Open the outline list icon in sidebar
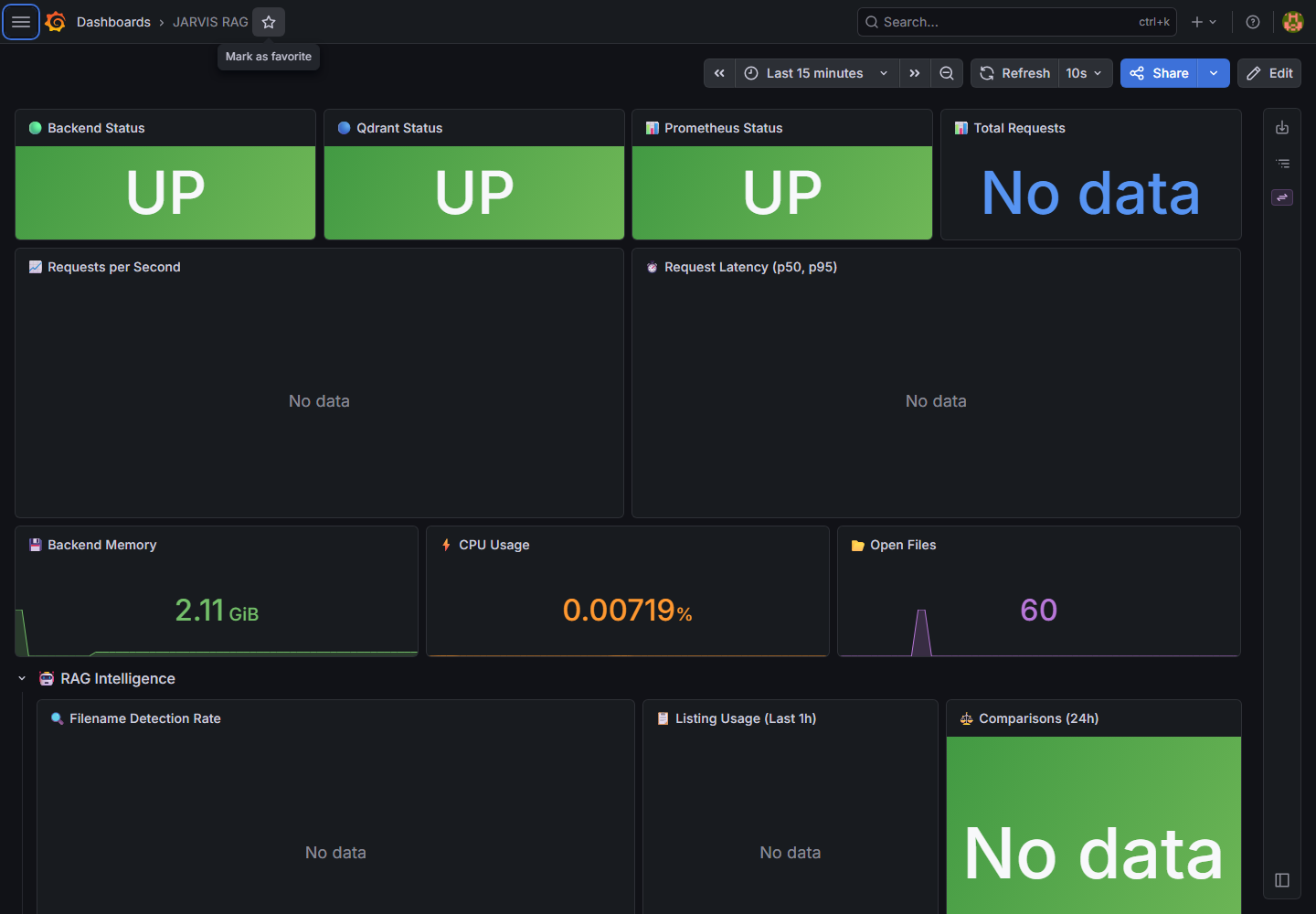1316x914 pixels. click(x=1282, y=164)
